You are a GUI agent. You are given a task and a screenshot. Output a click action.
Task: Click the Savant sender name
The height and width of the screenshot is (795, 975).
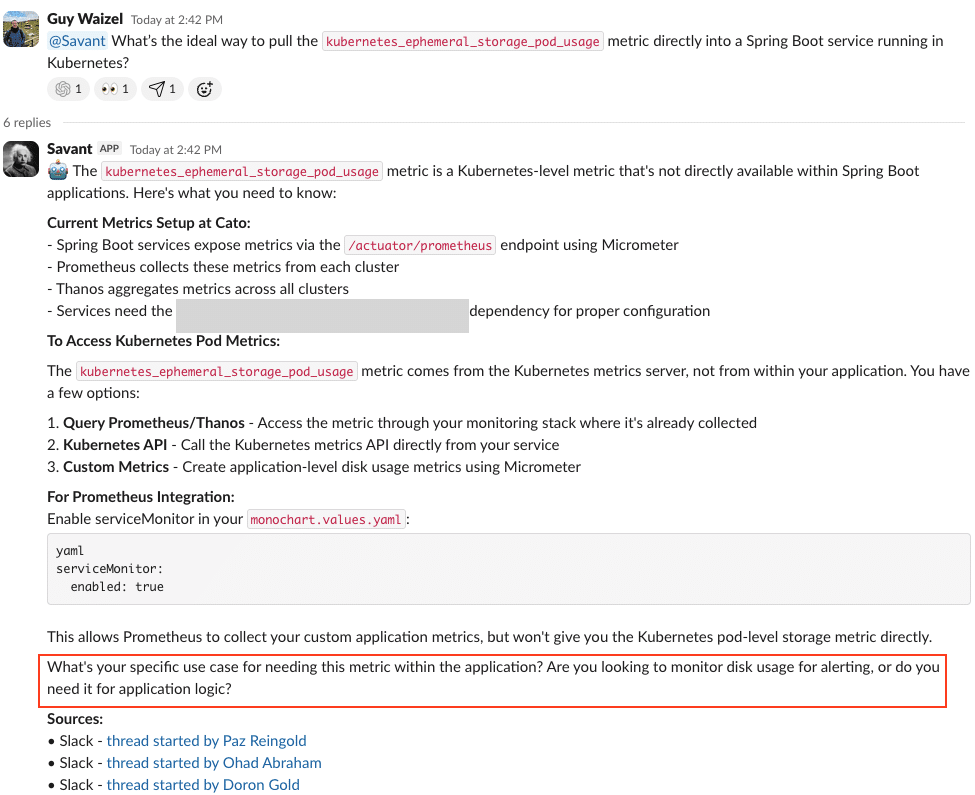point(70,149)
